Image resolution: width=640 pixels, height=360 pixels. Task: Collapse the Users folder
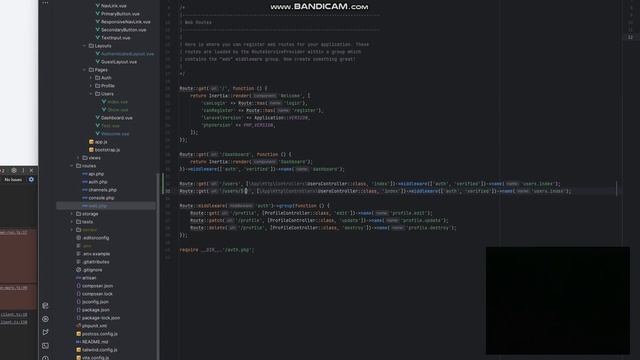(91, 94)
